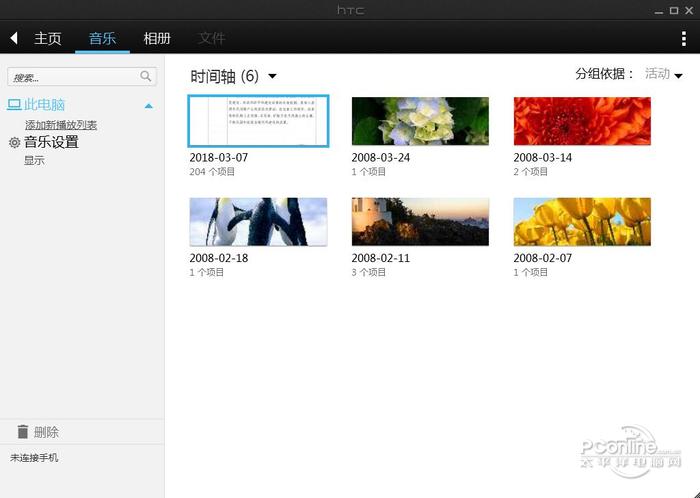Switch to the 音乐 tab

tap(102, 38)
